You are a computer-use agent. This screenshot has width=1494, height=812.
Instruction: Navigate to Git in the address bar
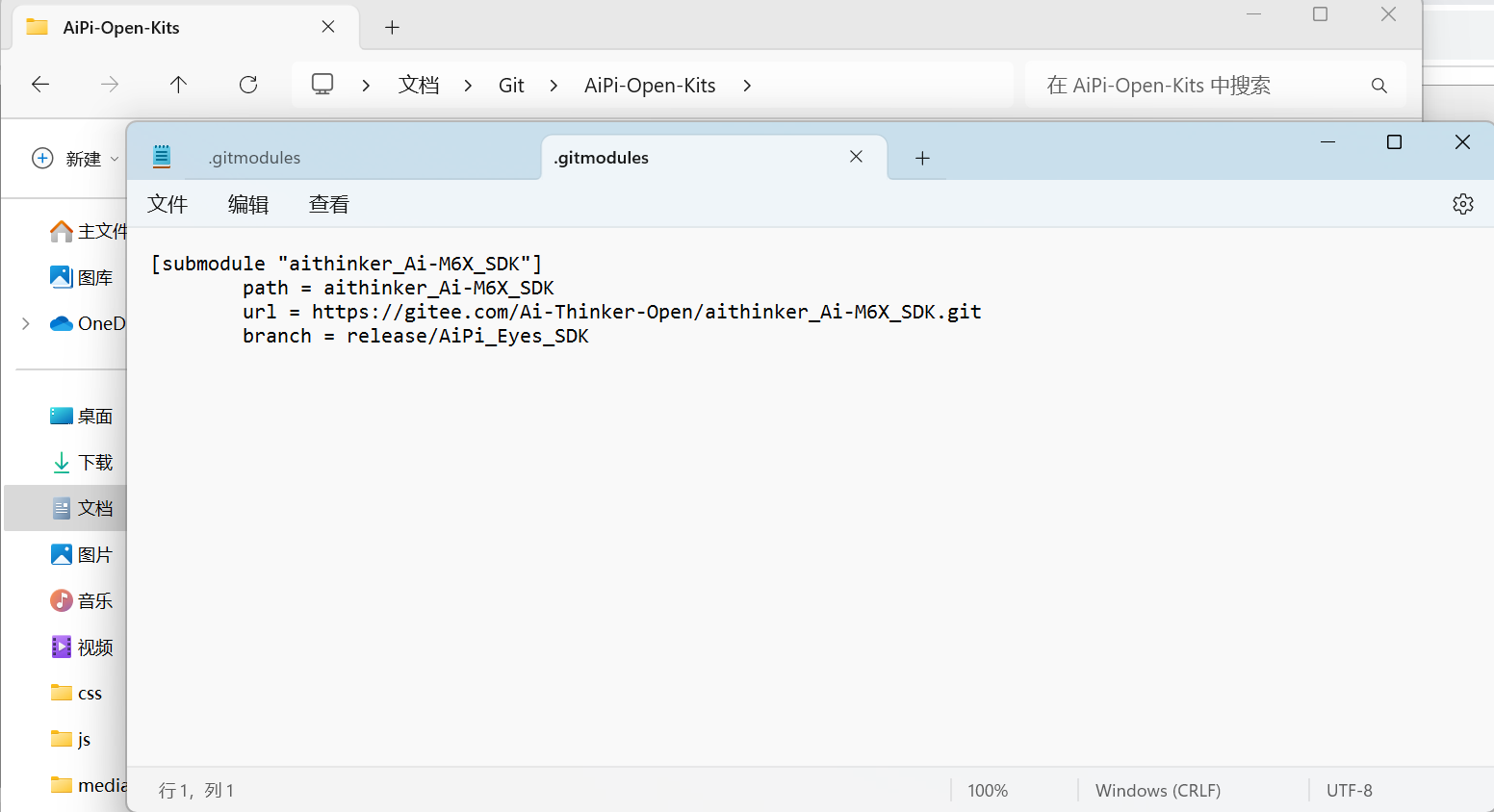pos(511,85)
